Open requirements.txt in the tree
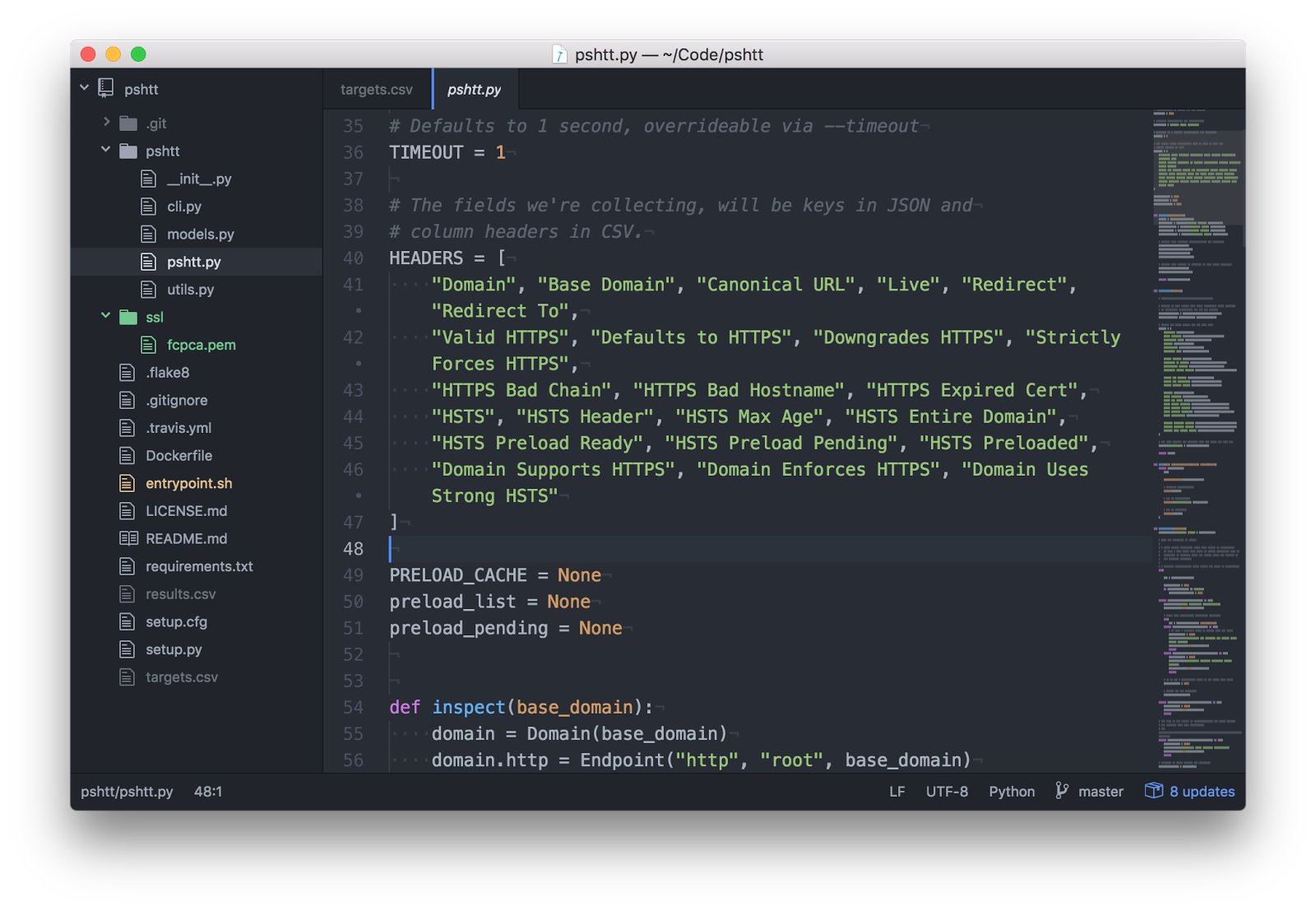The width and height of the screenshot is (1316, 911). pyautogui.click(x=199, y=566)
